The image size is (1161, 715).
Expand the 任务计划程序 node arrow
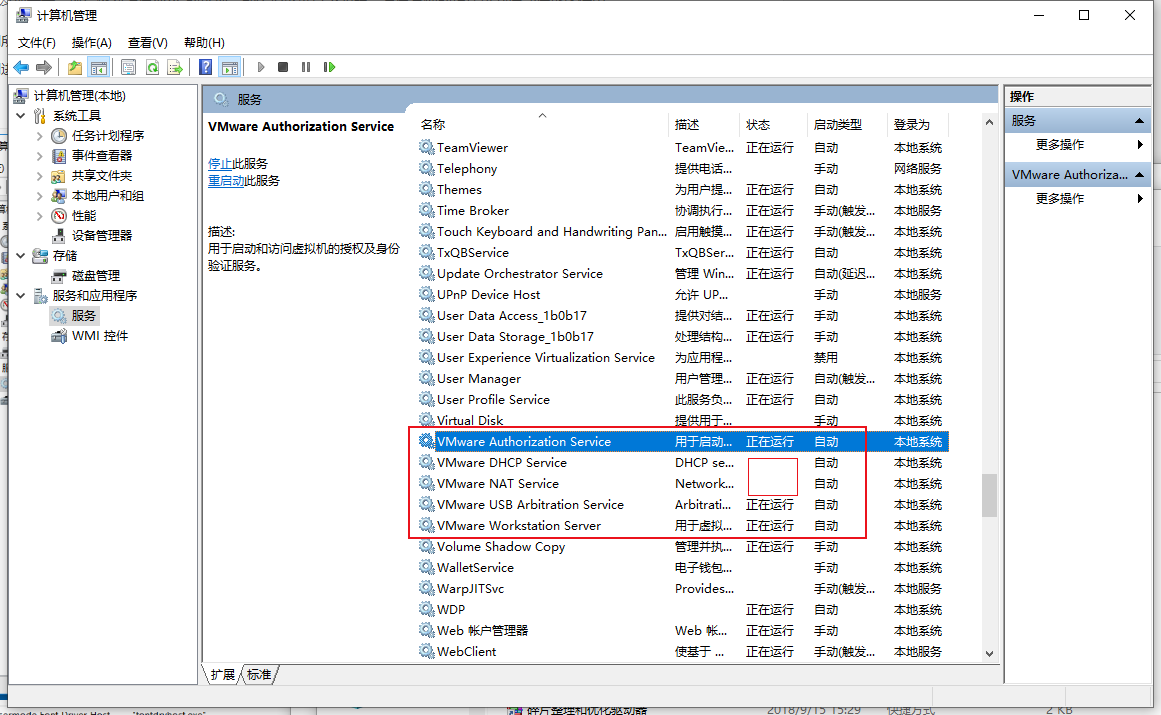(40, 135)
